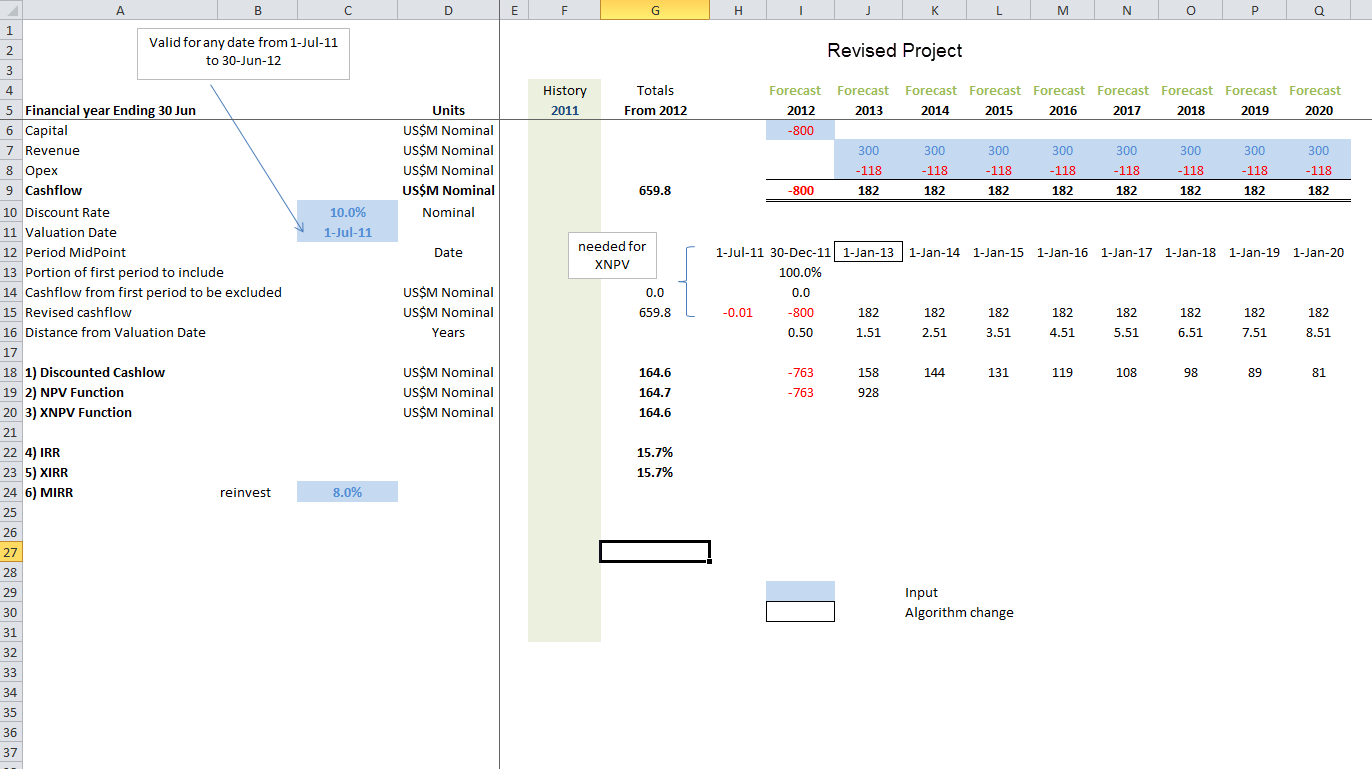Click the Cashflow -800 total cell for 2012
Image resolution: width=1372 pixels, height=769 pixels.
pos(800,190)
